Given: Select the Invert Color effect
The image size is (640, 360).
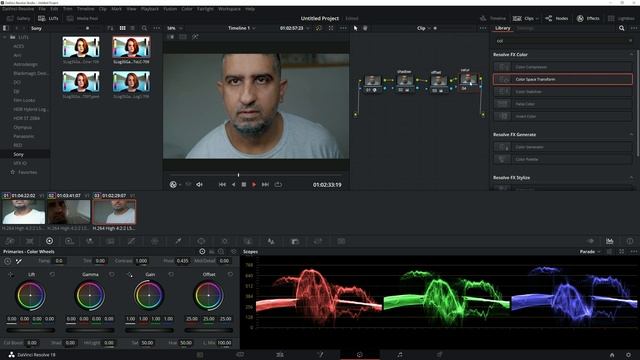Looking at the screenshot, I should tap(563, 116).
